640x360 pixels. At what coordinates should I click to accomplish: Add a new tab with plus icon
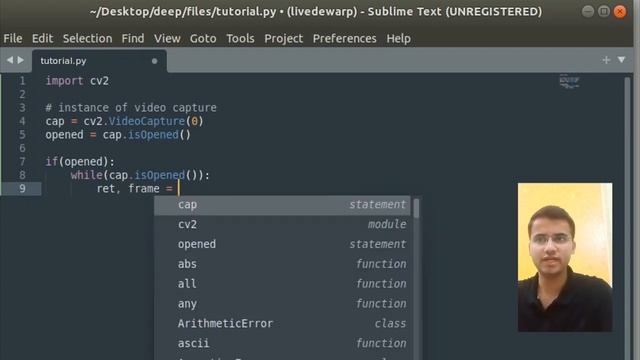pyautogui.click(x=606, y=60)
